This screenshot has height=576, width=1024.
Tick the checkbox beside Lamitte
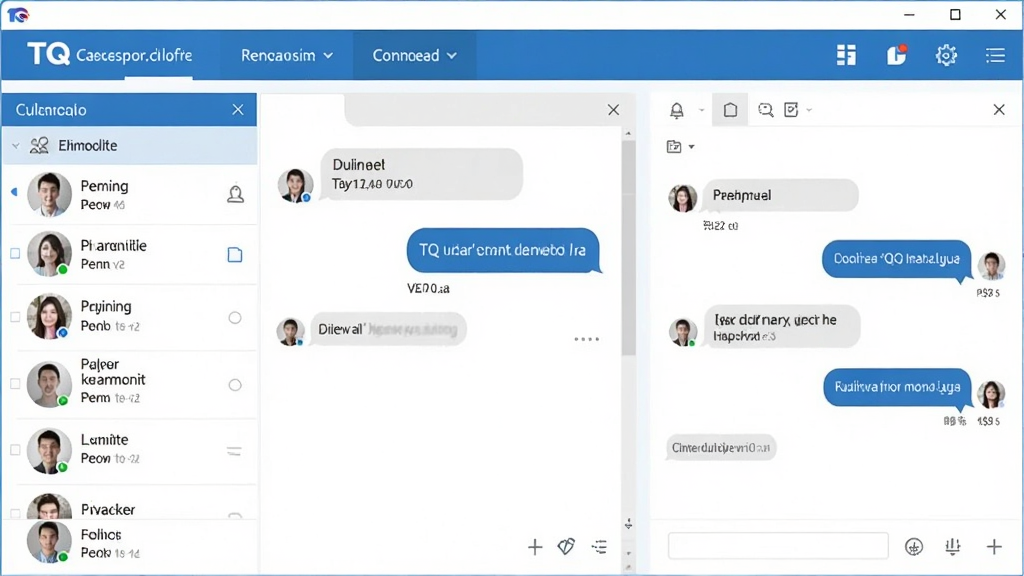(15, 450)
